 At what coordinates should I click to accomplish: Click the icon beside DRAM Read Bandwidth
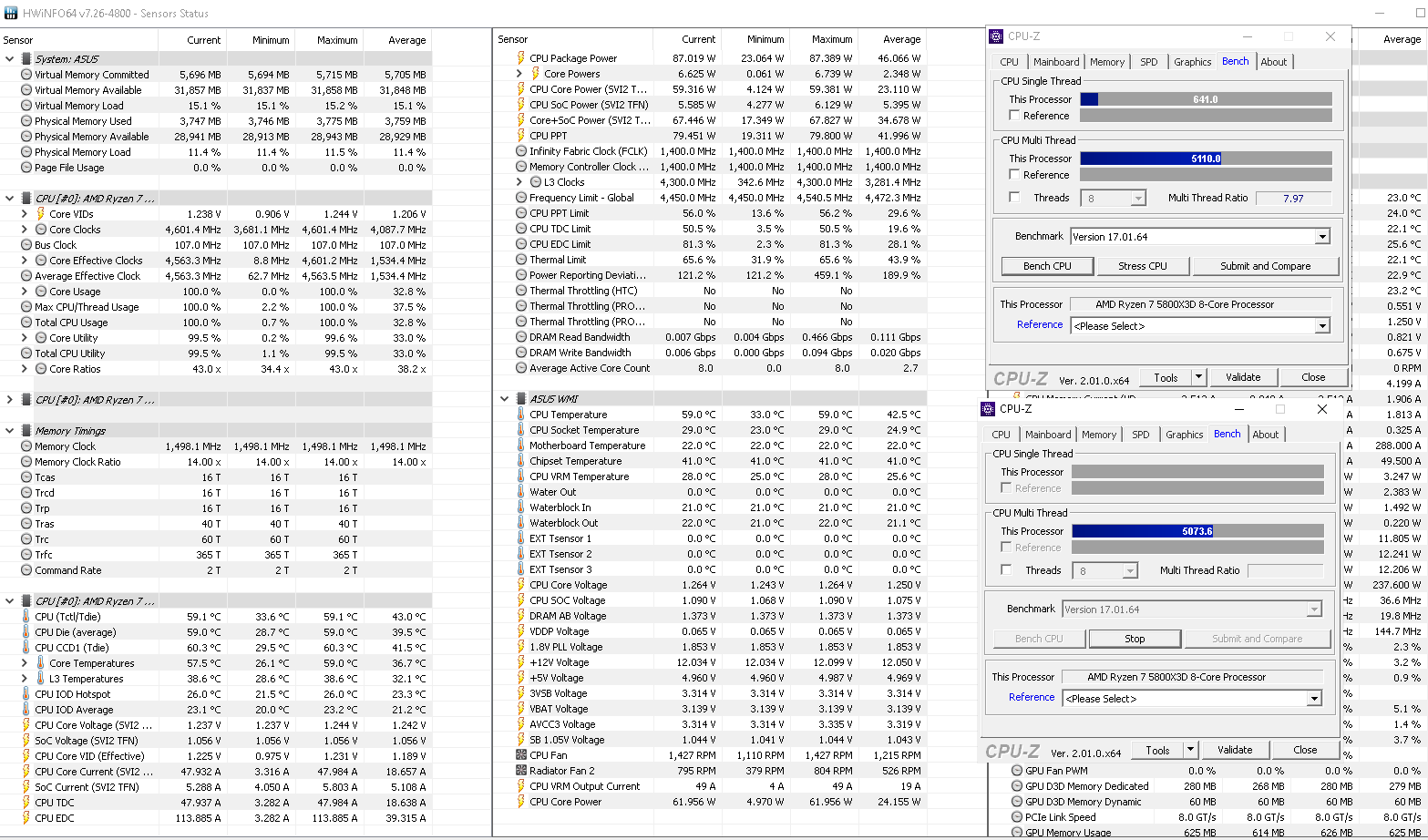coord(521,337)
